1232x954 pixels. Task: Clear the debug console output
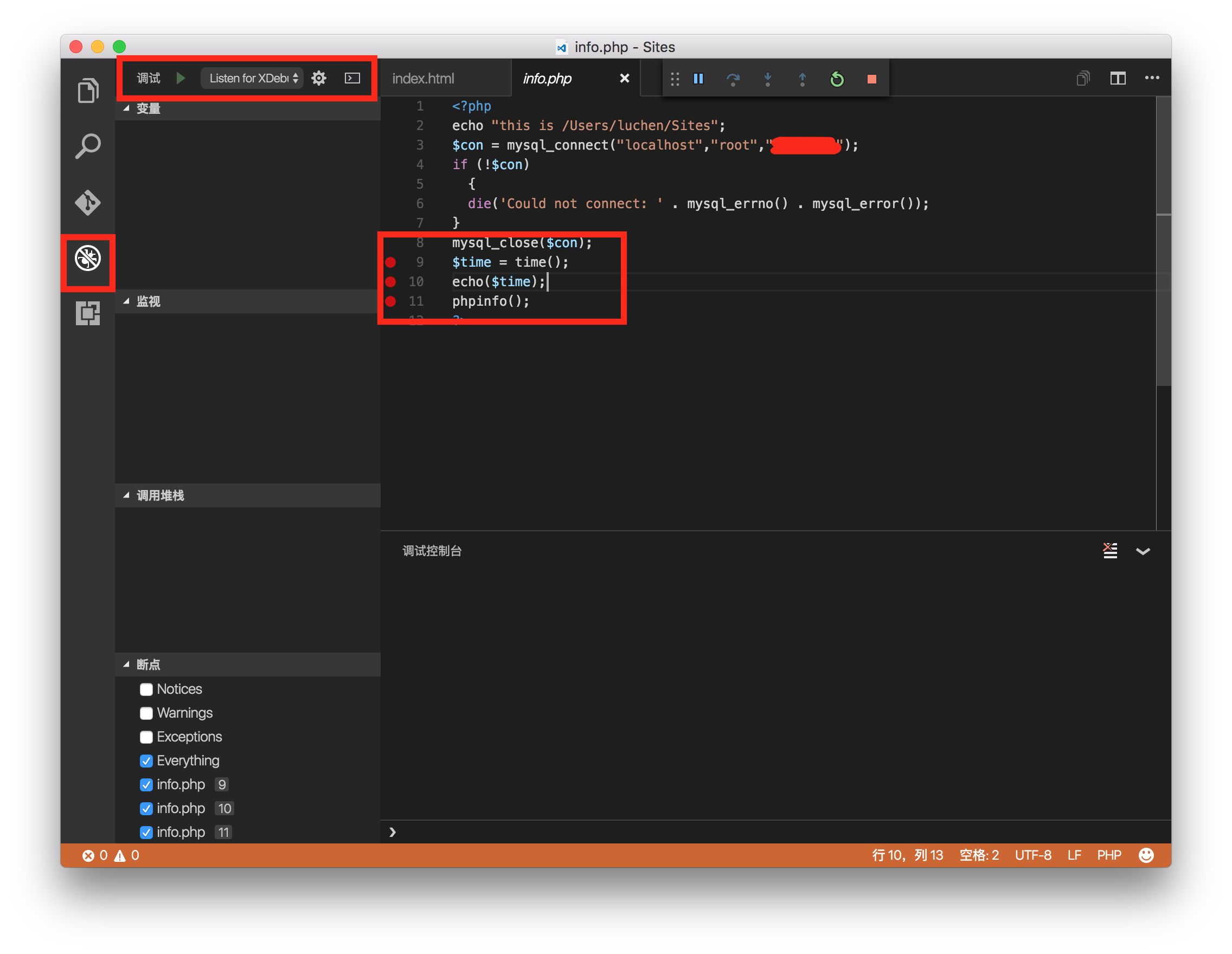point(1110,551)
